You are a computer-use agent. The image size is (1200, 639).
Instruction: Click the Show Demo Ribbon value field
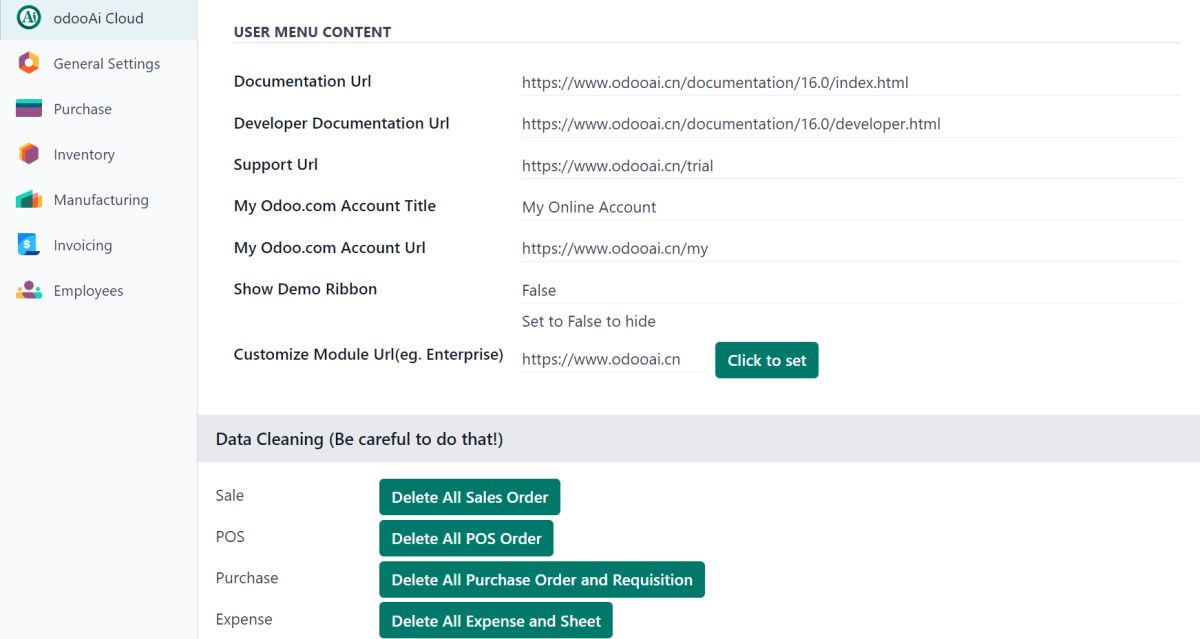[849, 290]
